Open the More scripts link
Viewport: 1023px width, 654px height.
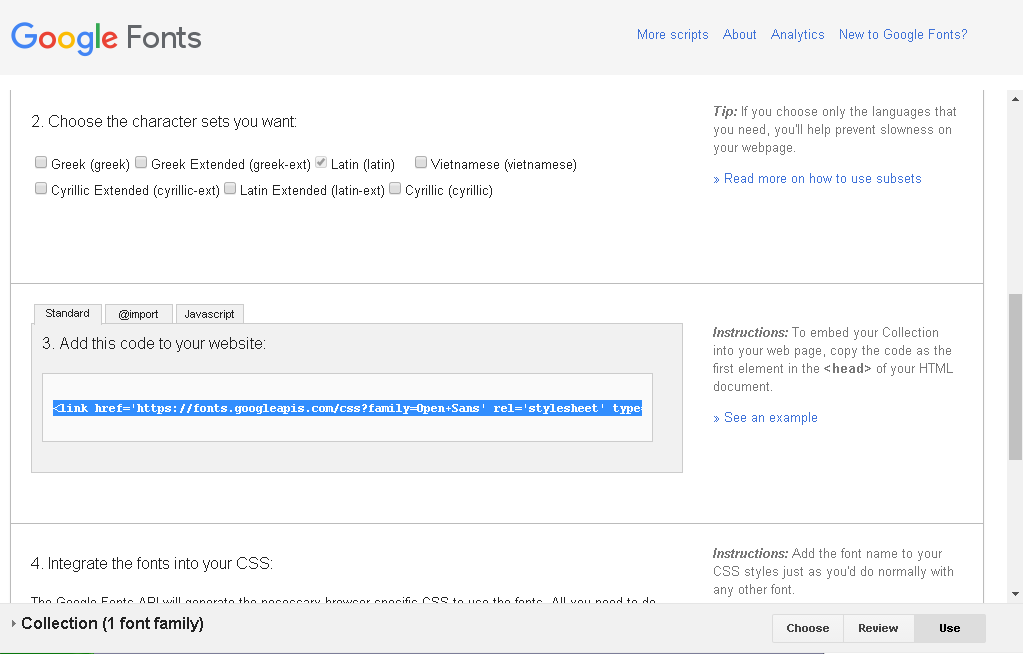(672, 34)
